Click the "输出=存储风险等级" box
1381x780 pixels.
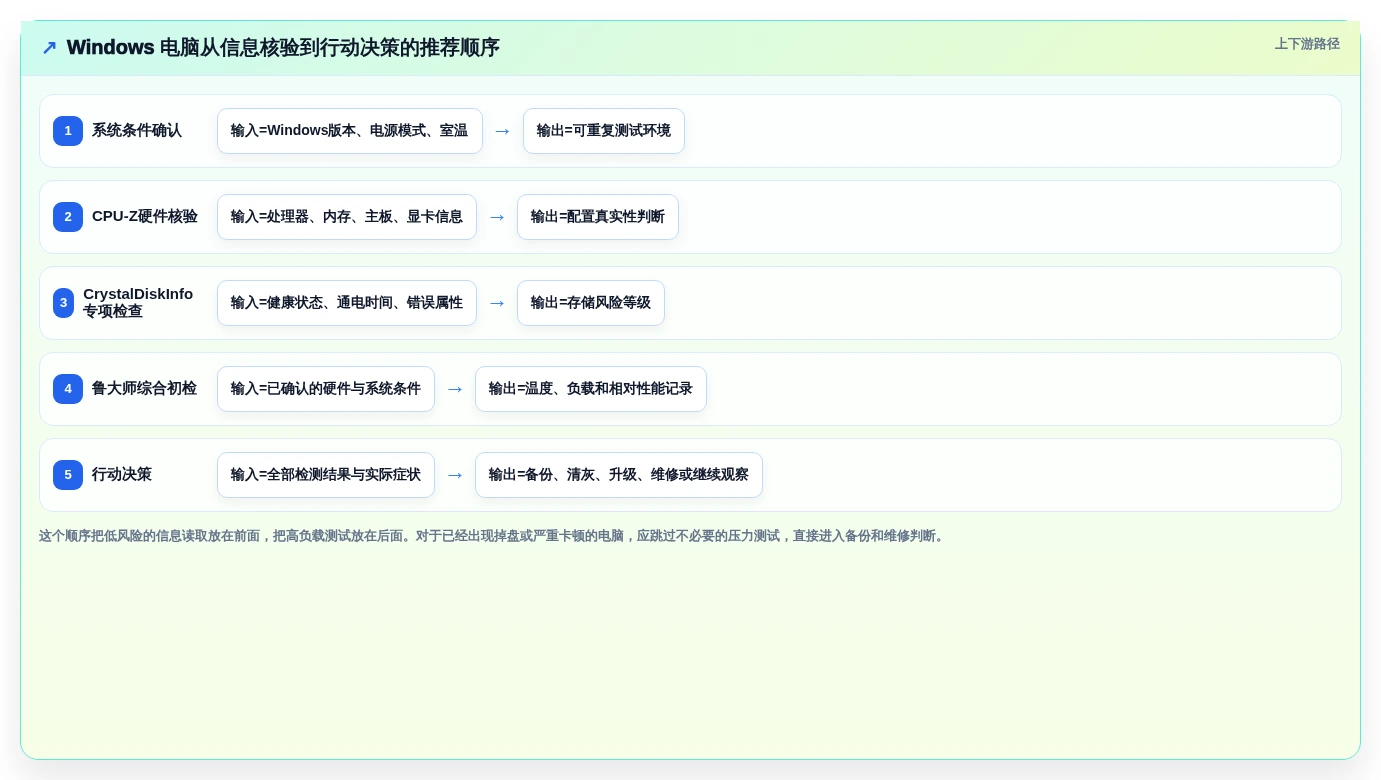pos(591,303)
